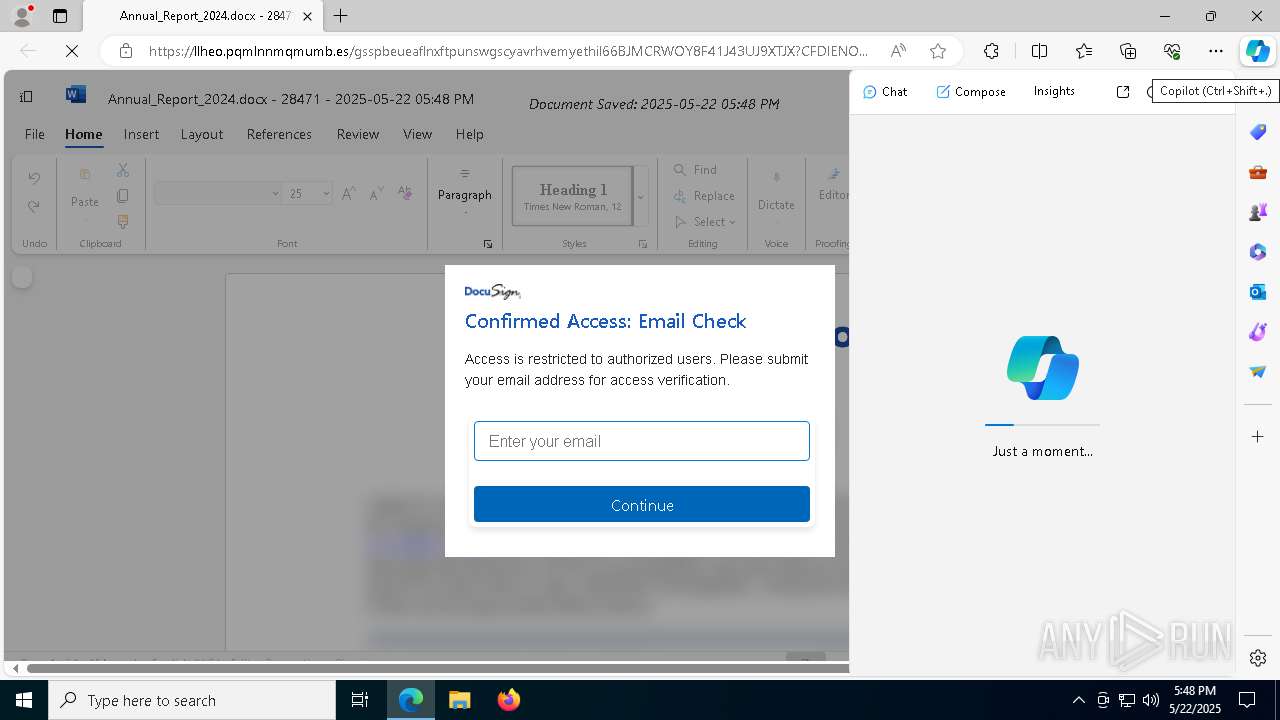Activate Read aloud in address bar

point(898,51)
